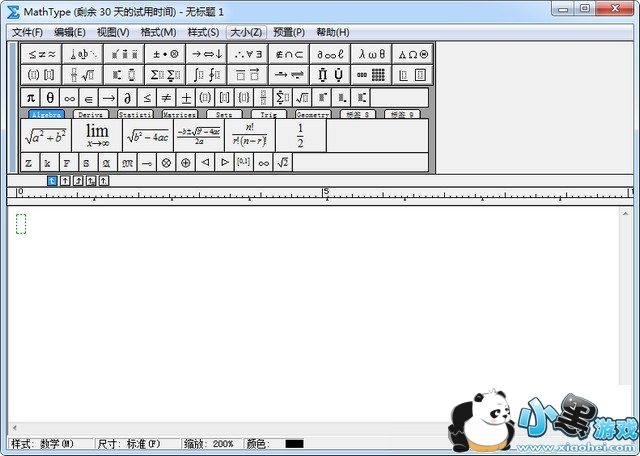Insert the pi symbol
This screenshot has height=456, width=640.
(30, 98)
